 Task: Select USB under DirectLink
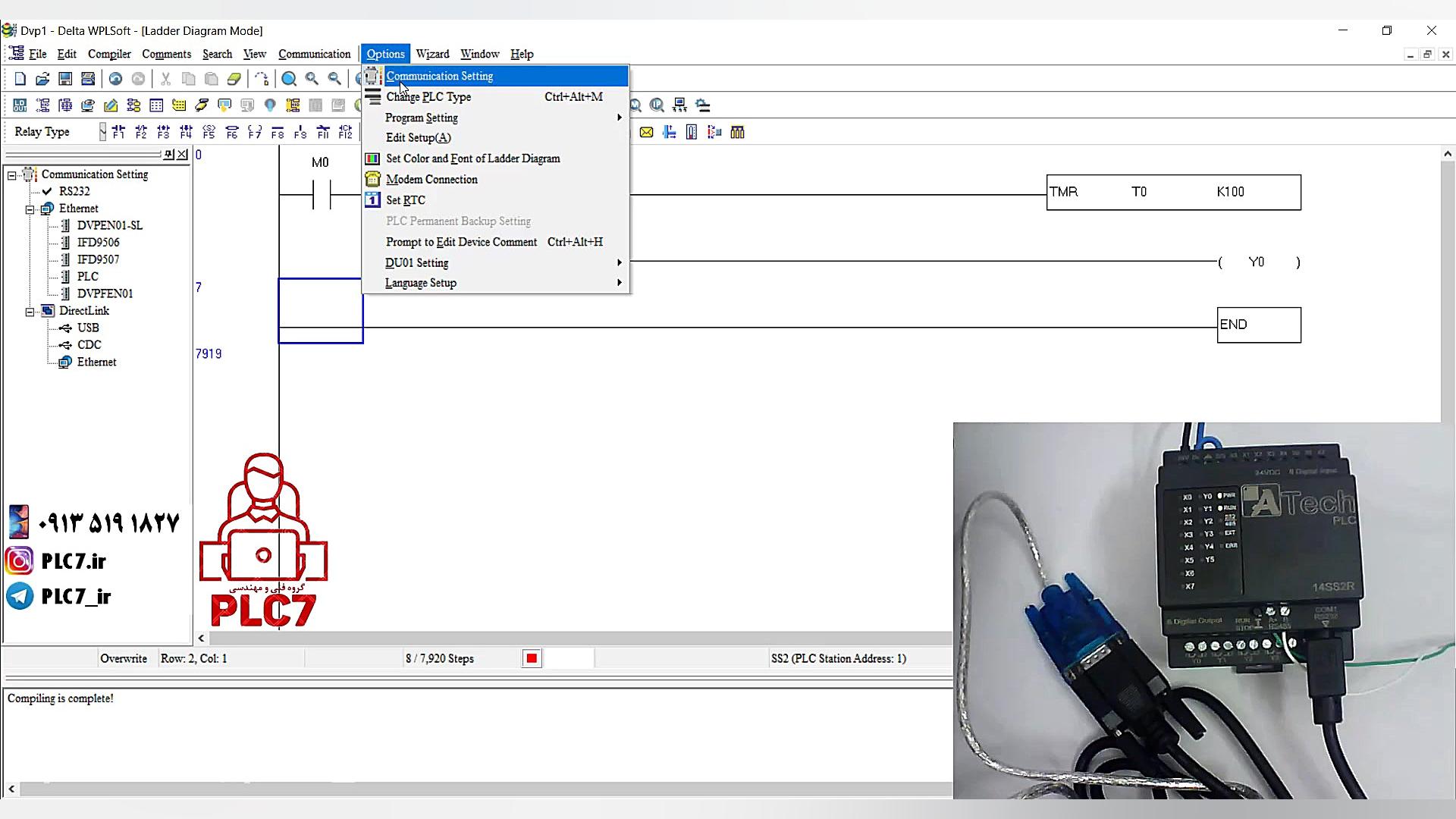click(x=88, y=328)
